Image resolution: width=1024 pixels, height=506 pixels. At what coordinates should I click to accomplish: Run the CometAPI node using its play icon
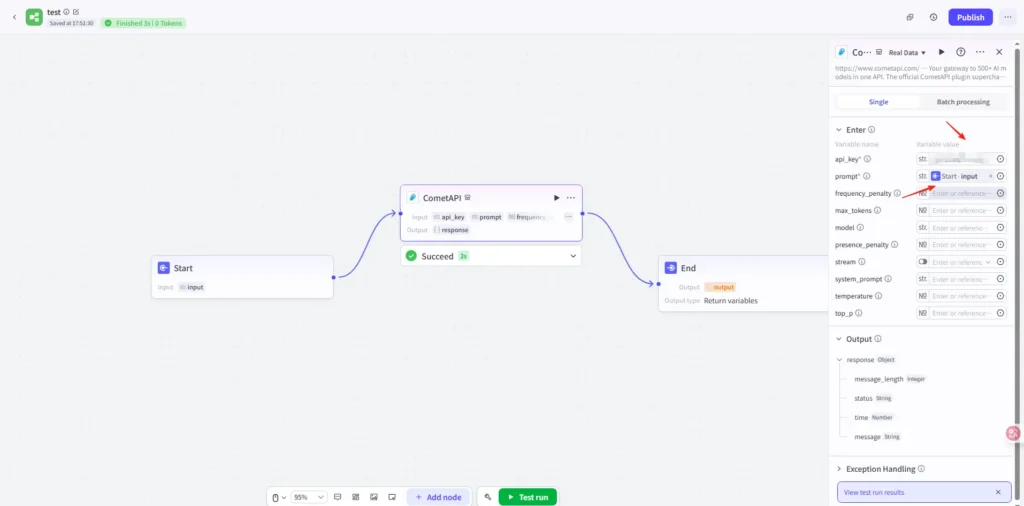(x=557, y=198)
